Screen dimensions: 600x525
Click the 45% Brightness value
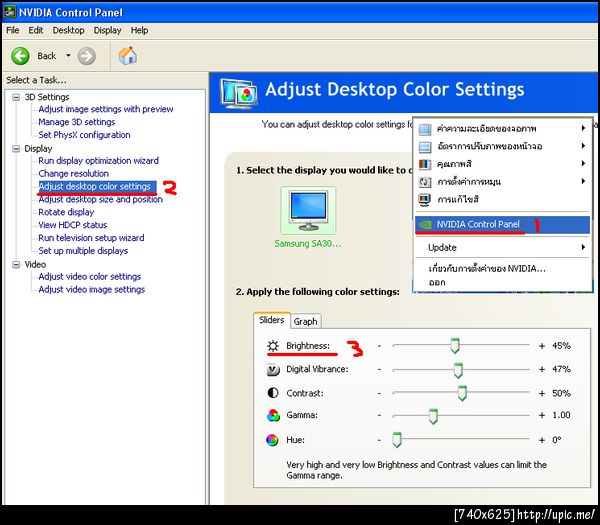(561, 346)
